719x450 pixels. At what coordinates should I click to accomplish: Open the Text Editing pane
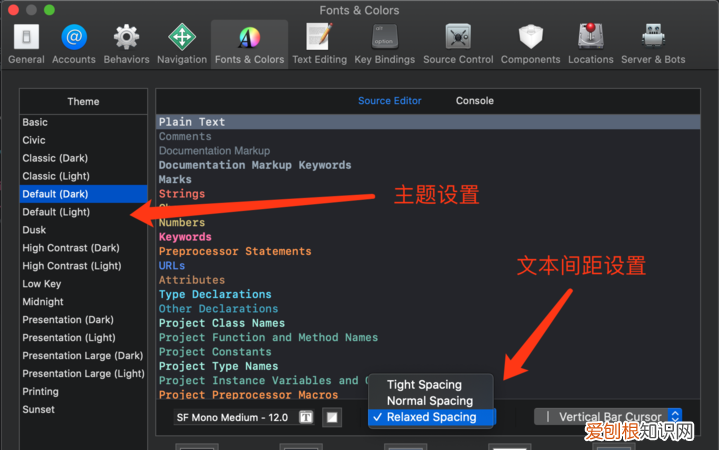[320, 44]
